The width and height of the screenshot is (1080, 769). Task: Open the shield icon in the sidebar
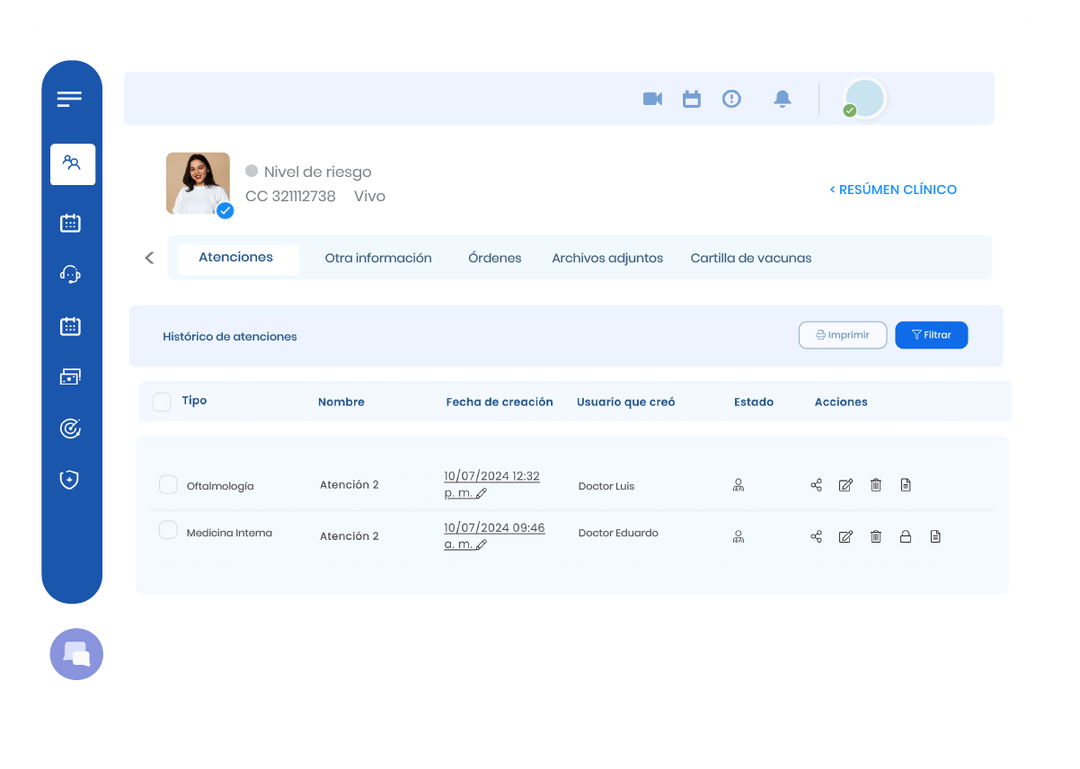pos(70,479)
